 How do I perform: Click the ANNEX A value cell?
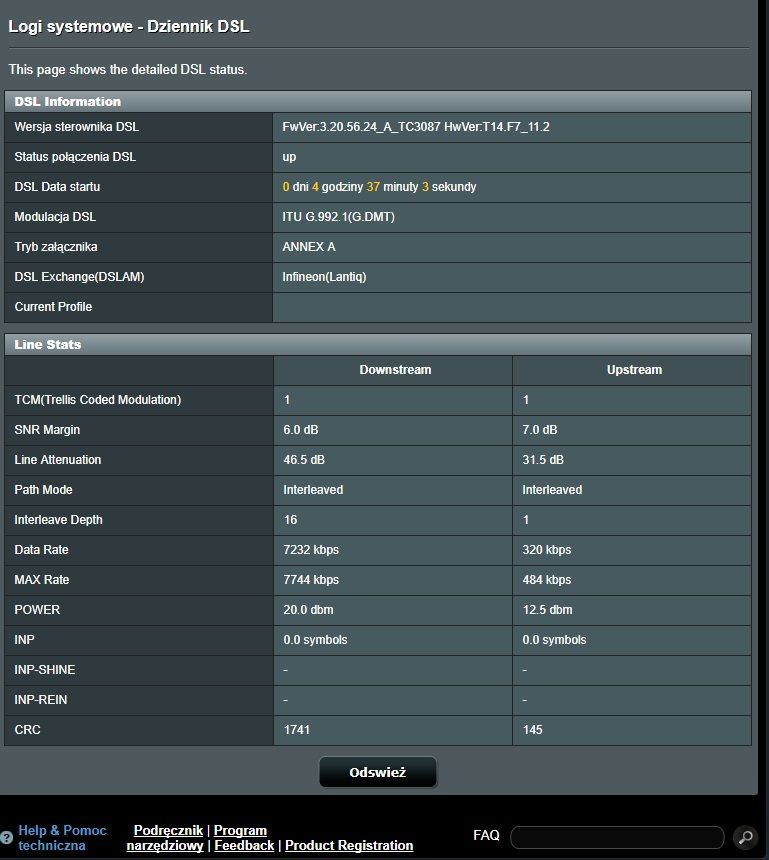coord(309,247)
